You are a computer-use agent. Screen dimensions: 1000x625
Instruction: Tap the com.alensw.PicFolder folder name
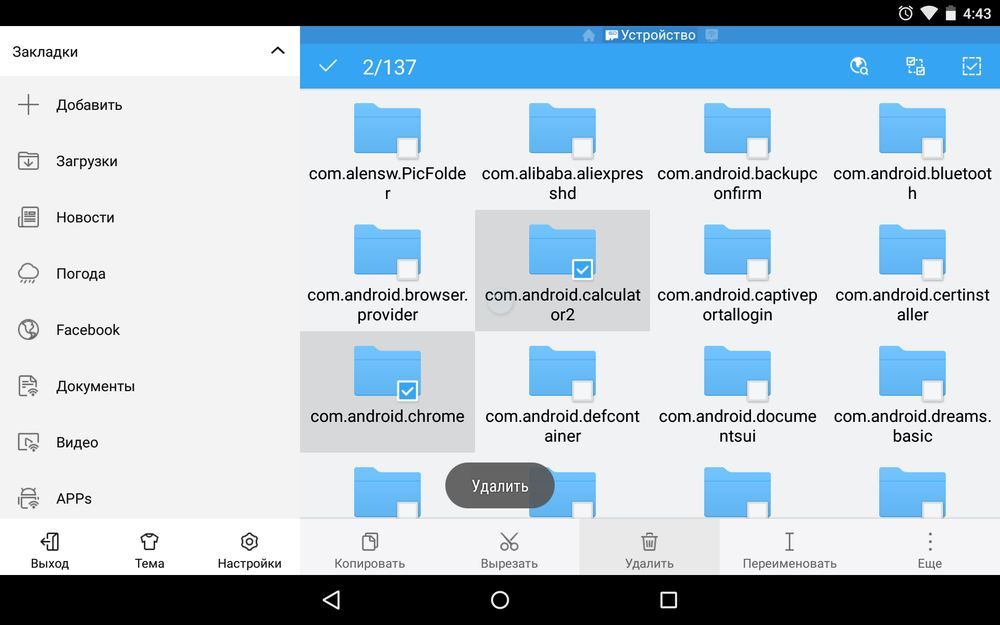click(x=387, y=183)
